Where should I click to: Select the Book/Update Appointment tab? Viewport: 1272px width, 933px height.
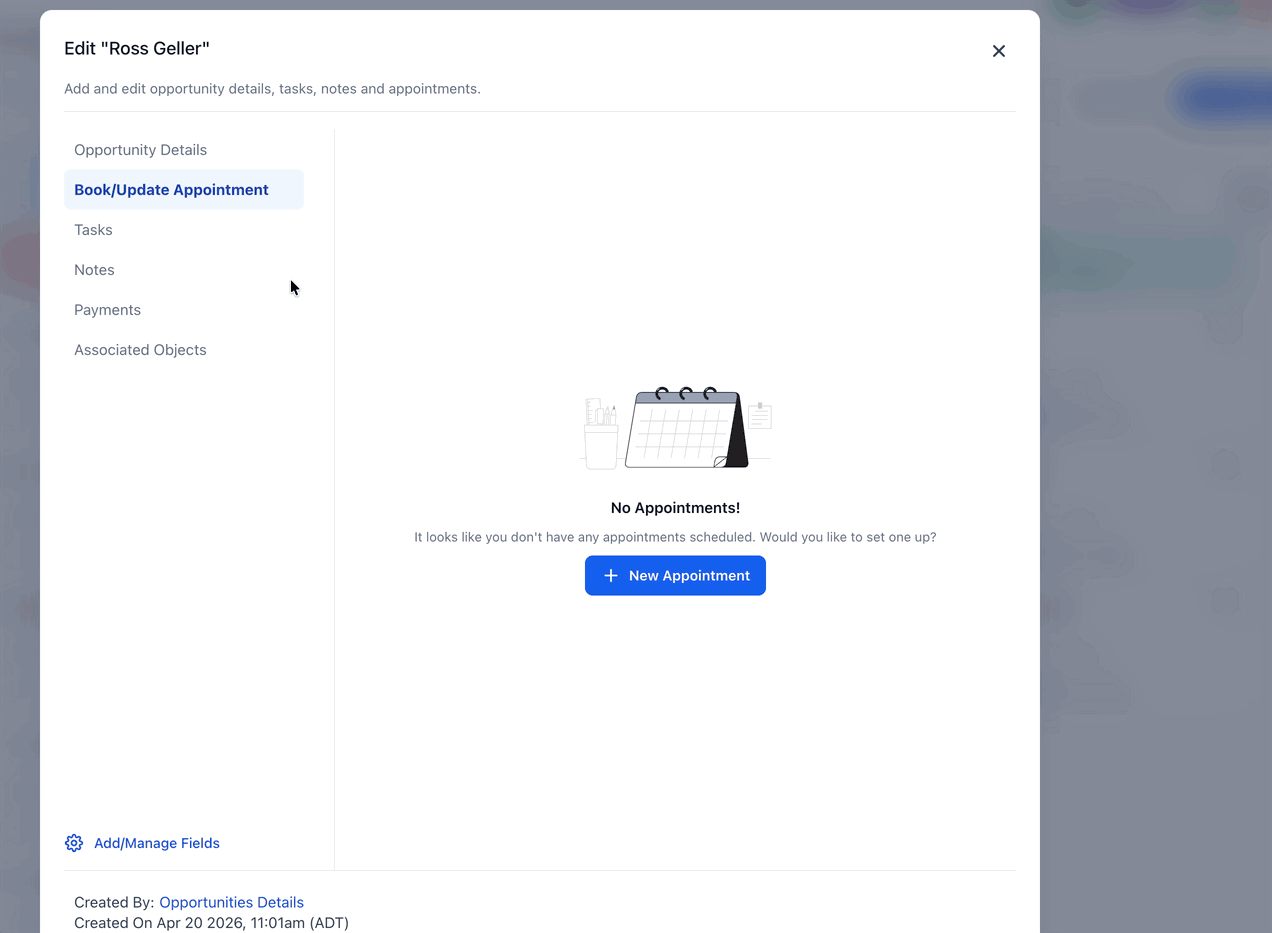(x=184, y=190)
